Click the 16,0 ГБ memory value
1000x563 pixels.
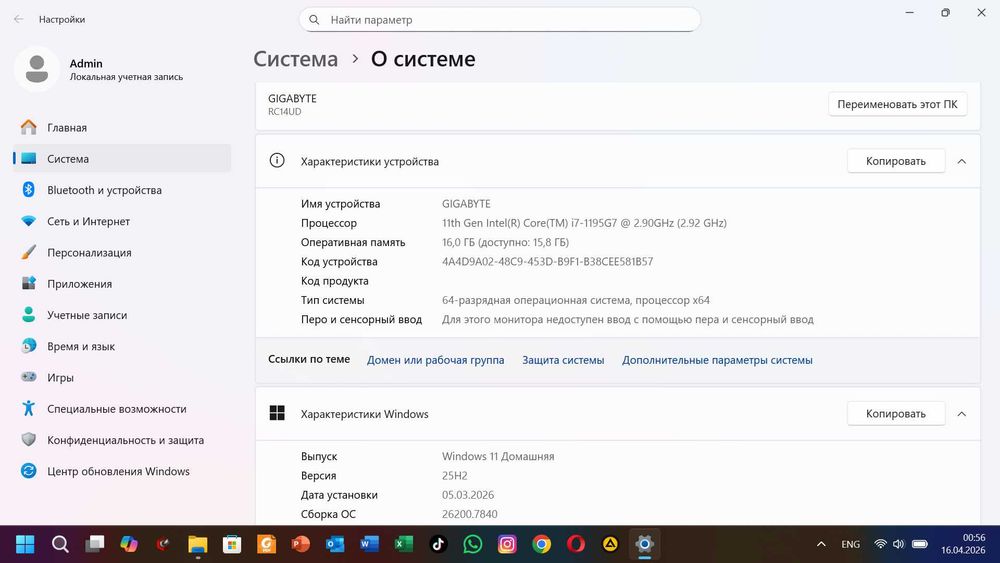tap(505, 242)
